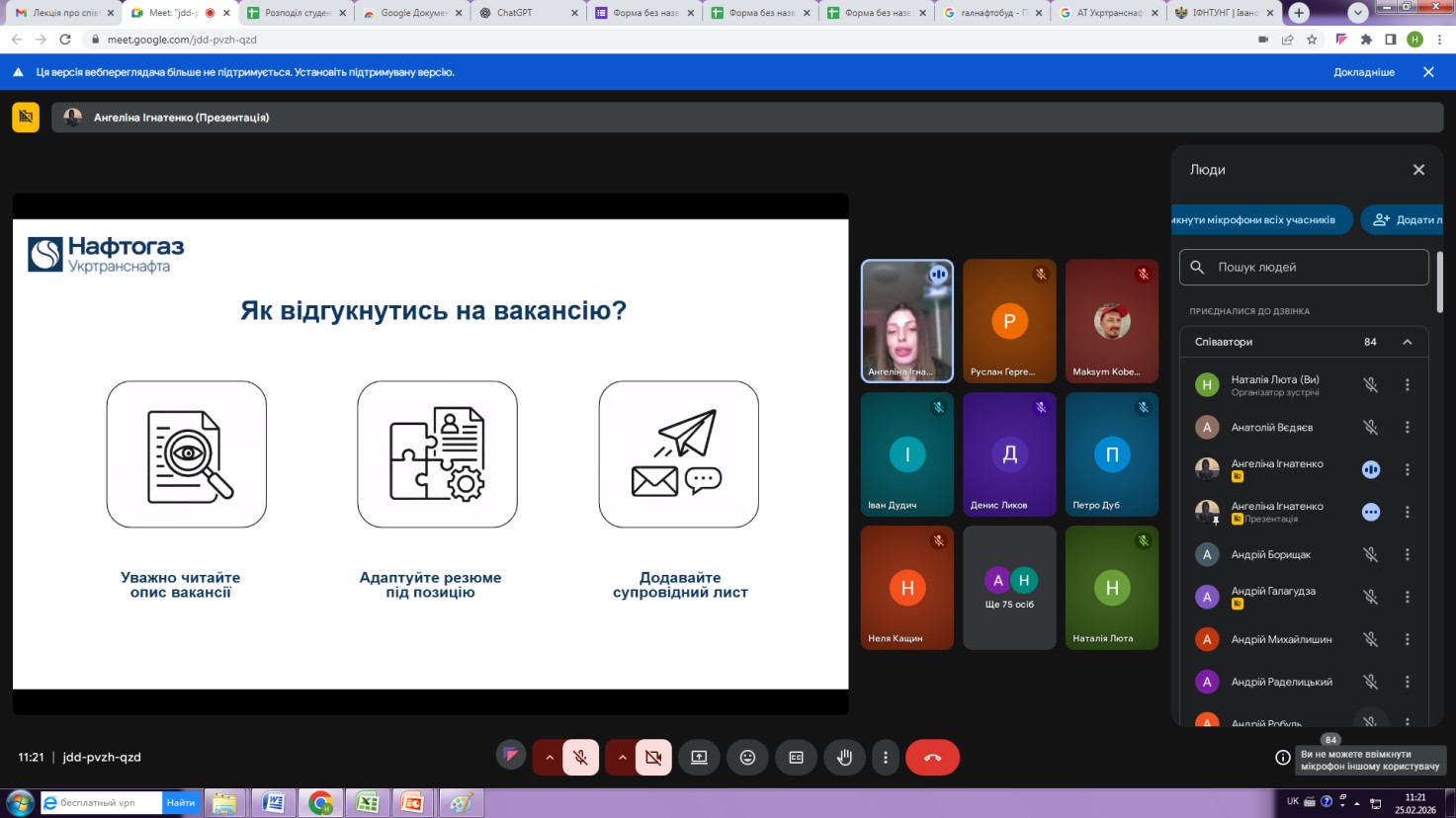Open more actions for Ангеліна Ігнатенко presentation row

coord(1408,512)
